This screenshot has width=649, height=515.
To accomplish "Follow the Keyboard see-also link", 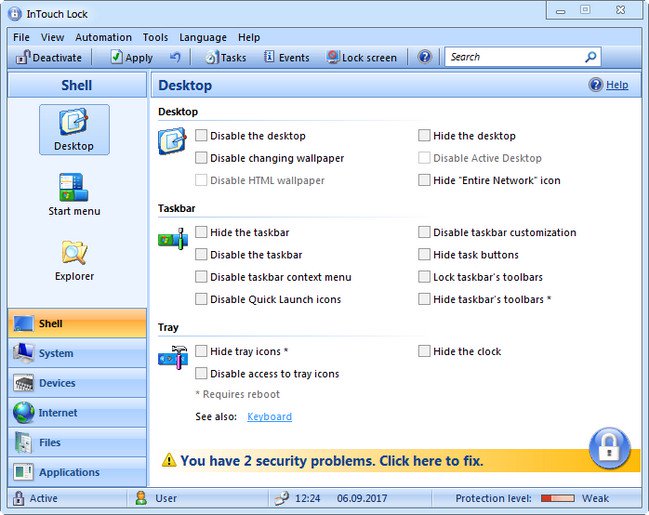I will (269, 416).
